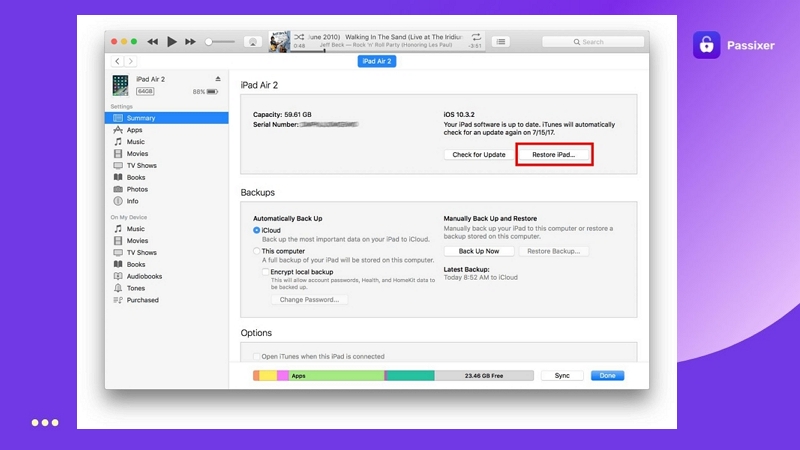Click the Search field
This screenshot has height=450, width=800.
tap(593, 42)
